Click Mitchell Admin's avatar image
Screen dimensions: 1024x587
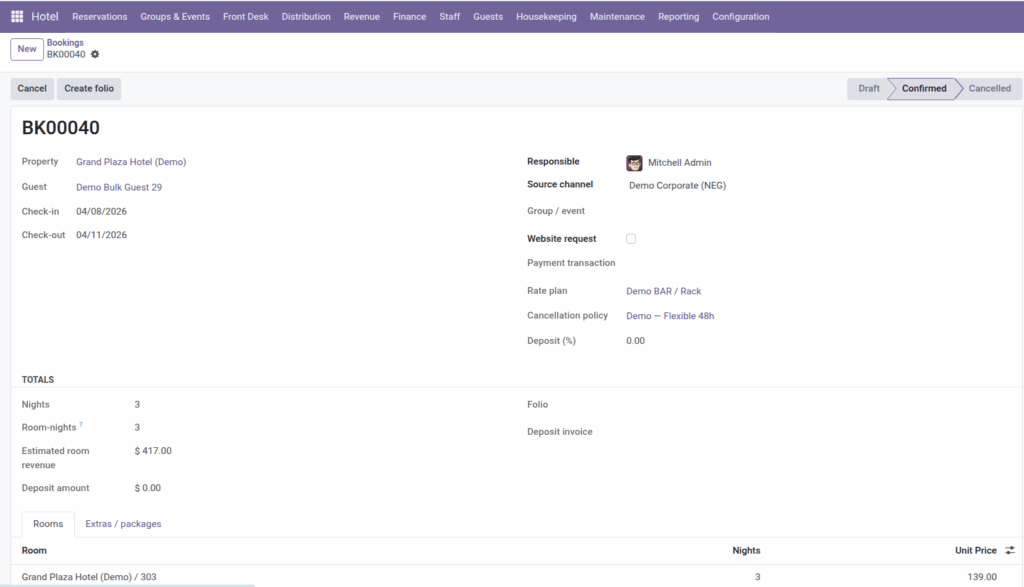[634, 163]
